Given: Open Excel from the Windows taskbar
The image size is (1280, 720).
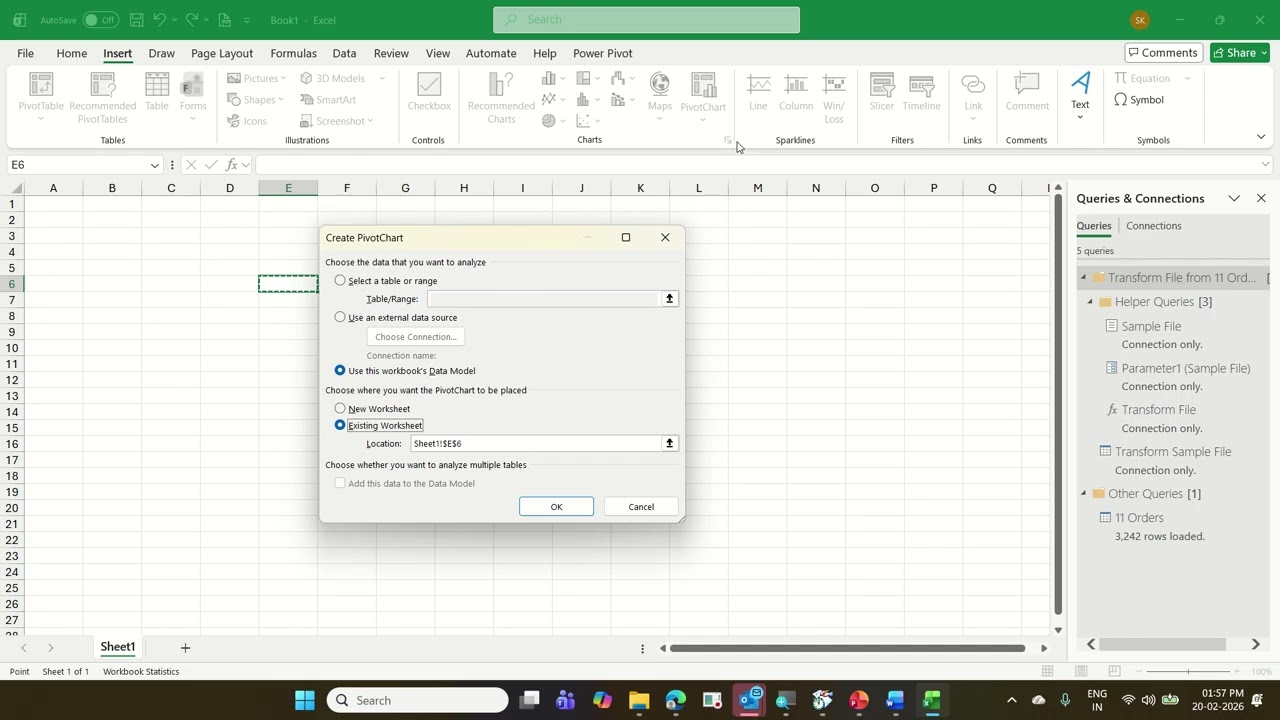Looking at the screenshot, I should (x=931, y=700).
